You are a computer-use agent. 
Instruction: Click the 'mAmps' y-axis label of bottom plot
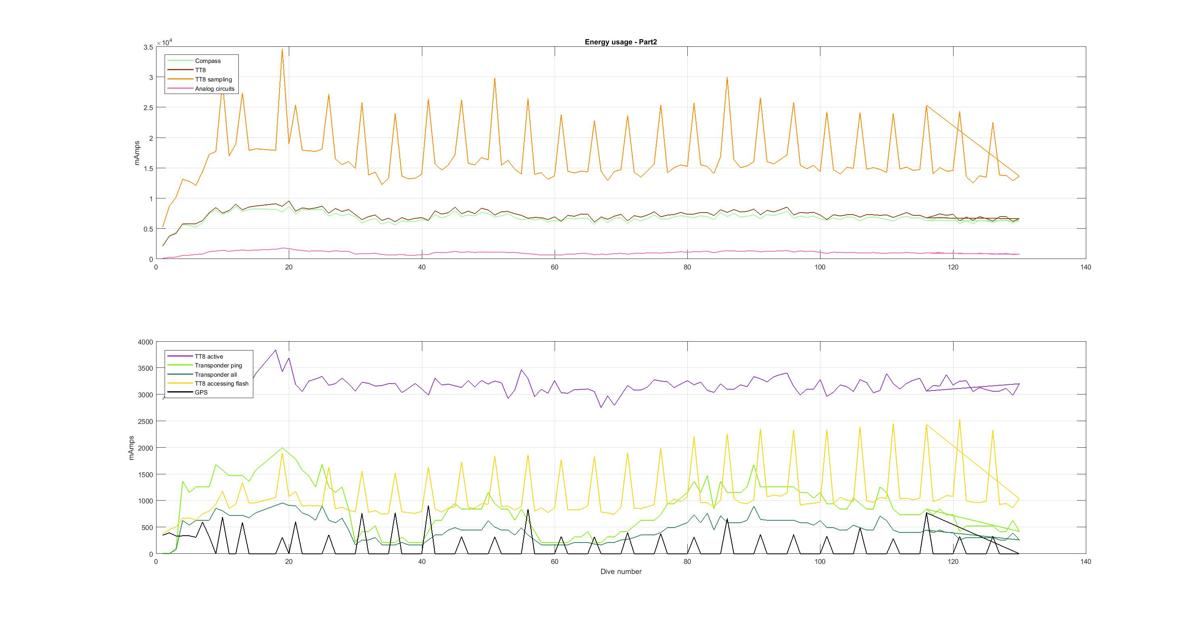coord(131,448)
